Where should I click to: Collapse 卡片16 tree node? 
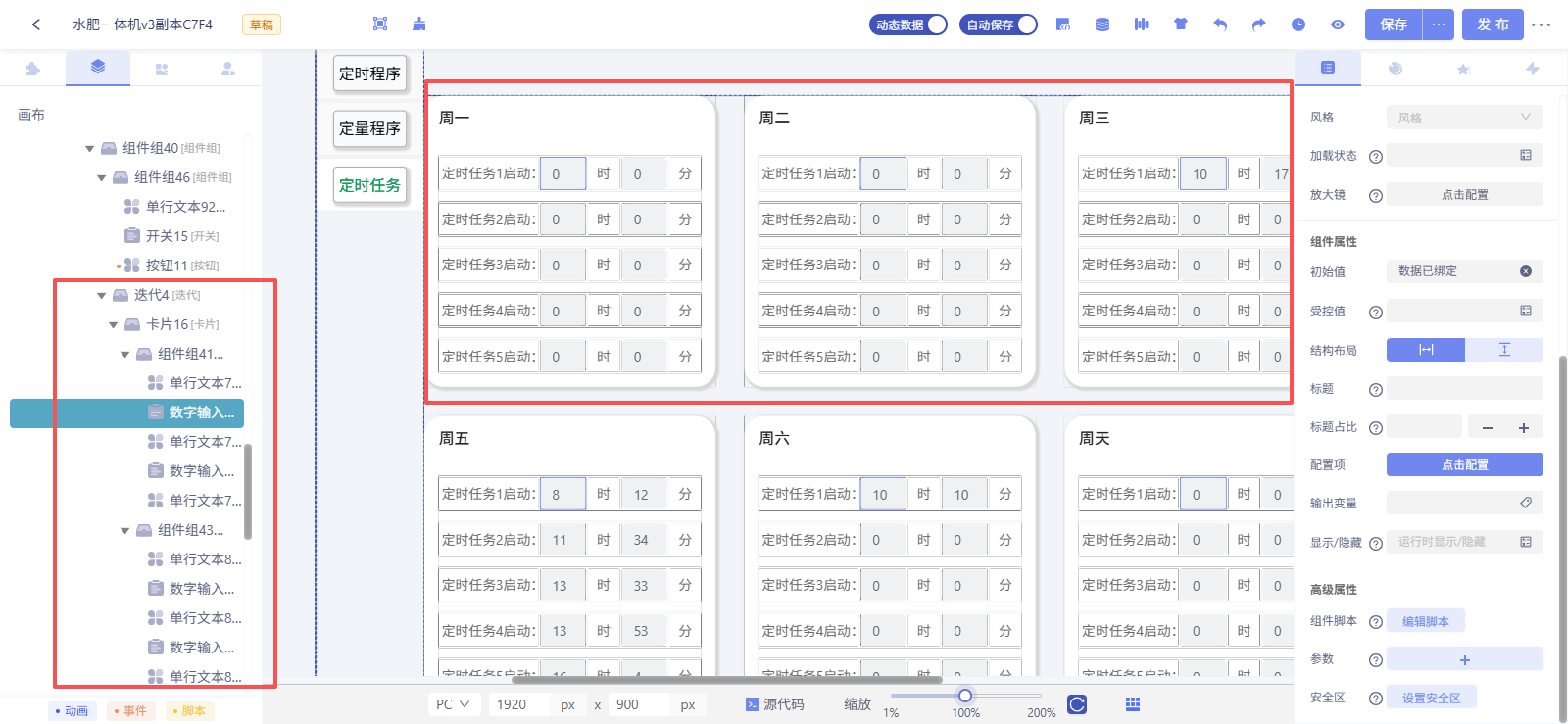tap(114, 325)
